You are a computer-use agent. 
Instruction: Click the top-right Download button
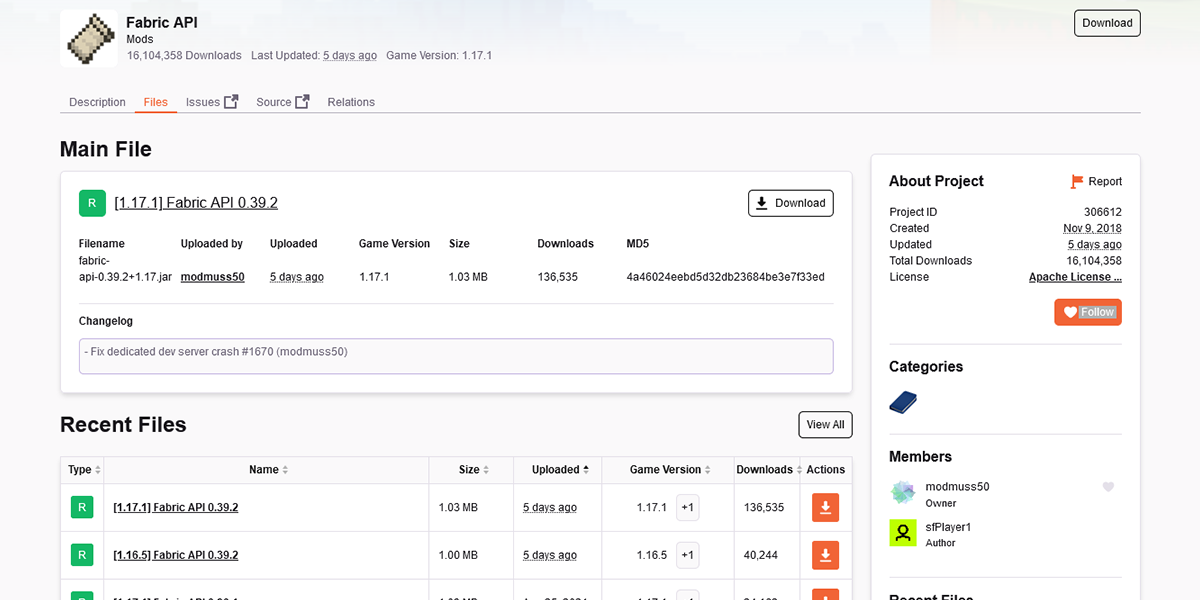pos(1107,23)
